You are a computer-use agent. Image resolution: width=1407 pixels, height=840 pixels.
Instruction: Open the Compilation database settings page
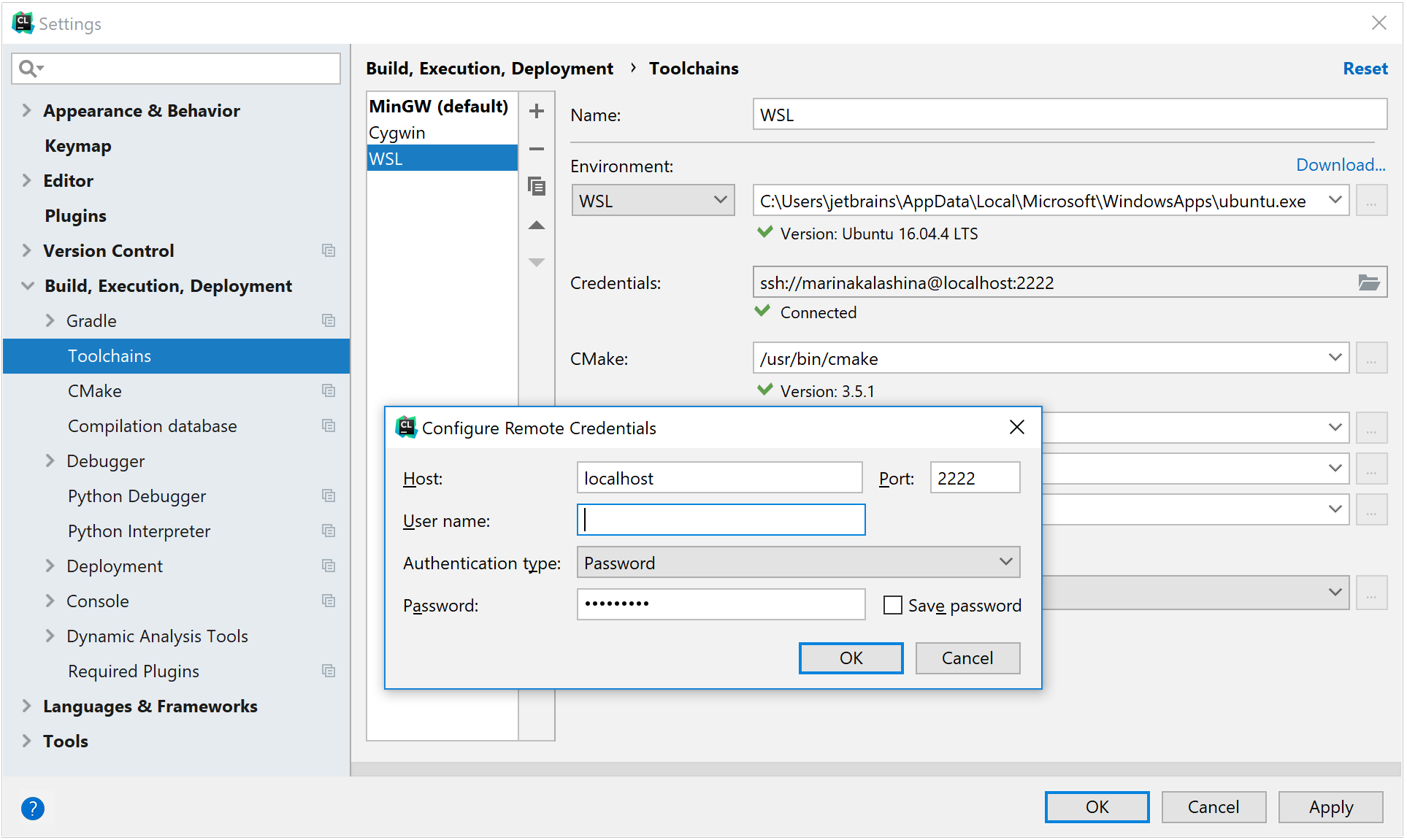pos(152,425)
